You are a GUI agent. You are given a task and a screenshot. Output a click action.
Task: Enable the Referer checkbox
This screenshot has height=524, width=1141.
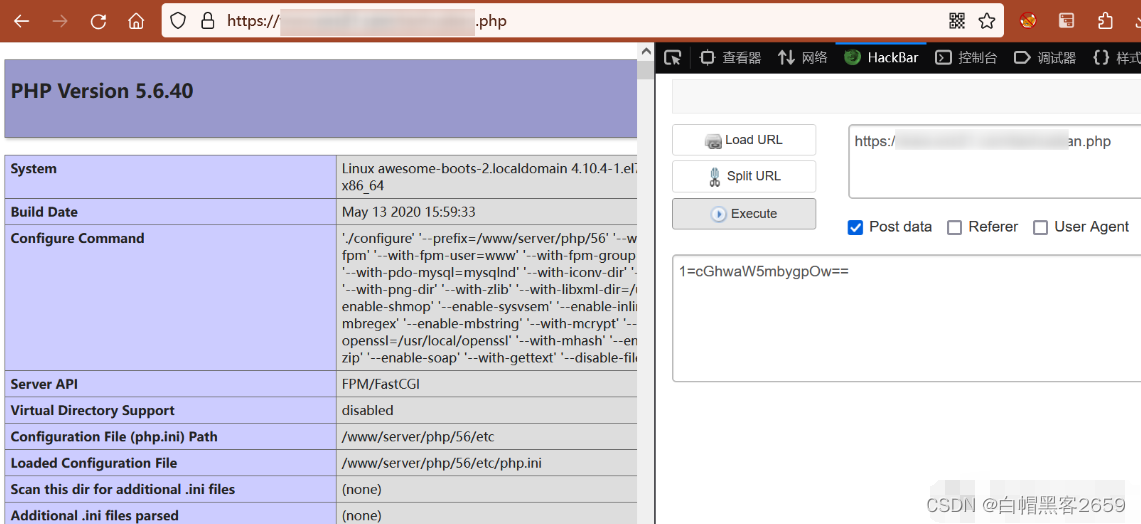[954, 227]
